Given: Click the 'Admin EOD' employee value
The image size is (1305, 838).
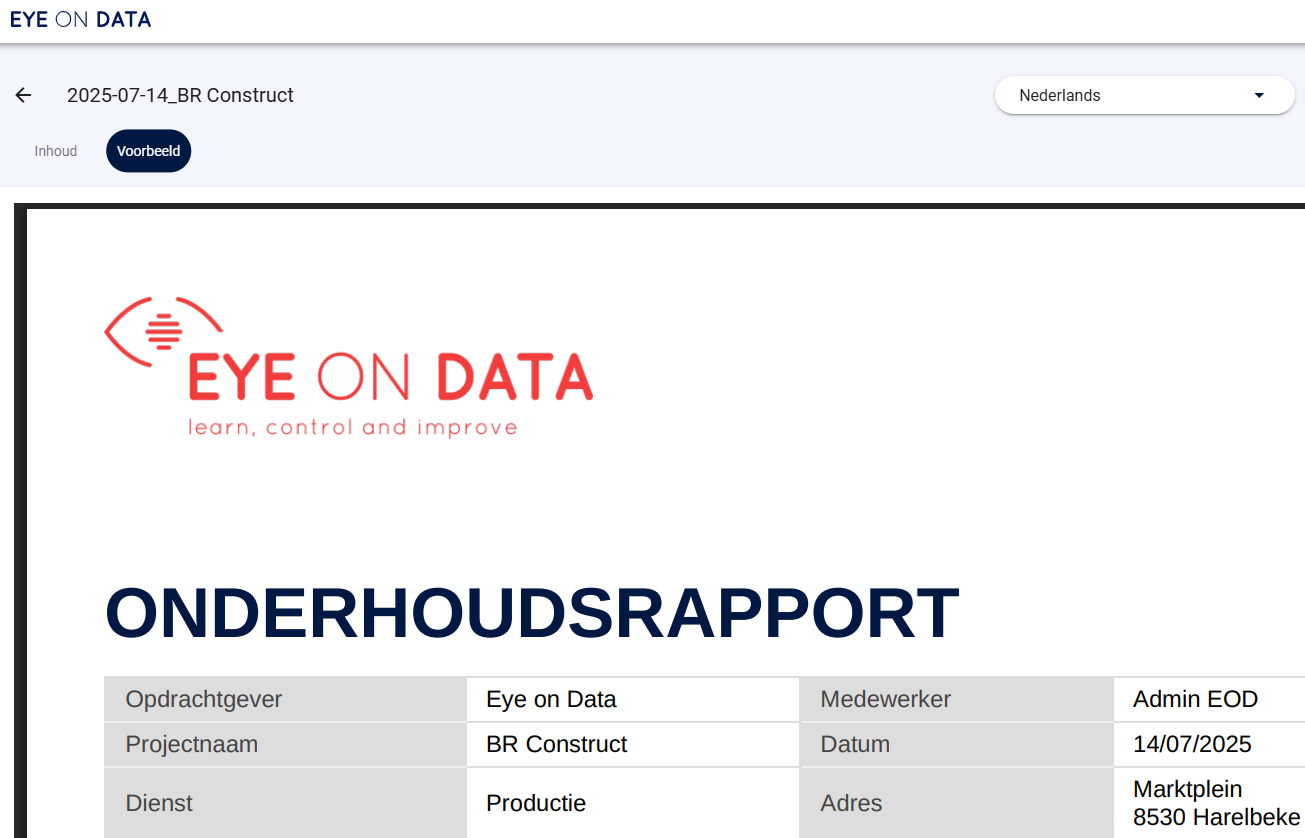Looking at the screenshot, I should pyautogui.click(x=1195, y=699).
